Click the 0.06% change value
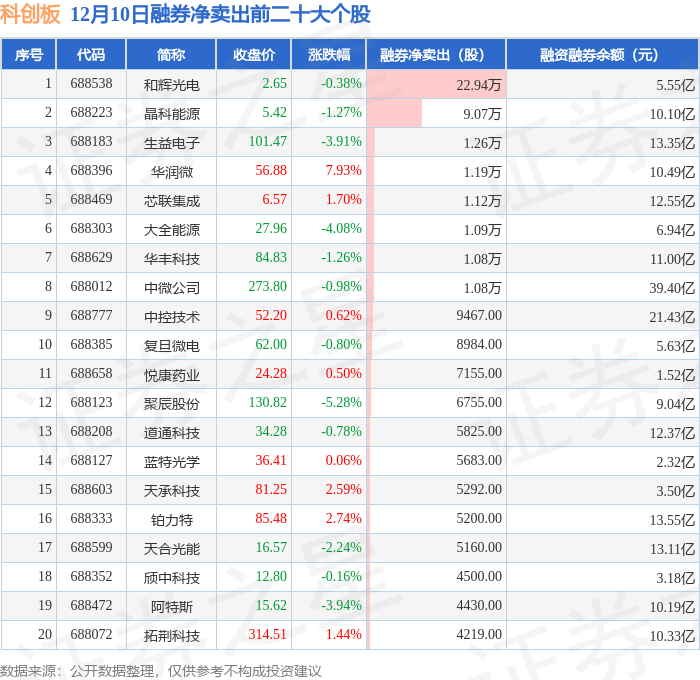 [x=343, y=461]
